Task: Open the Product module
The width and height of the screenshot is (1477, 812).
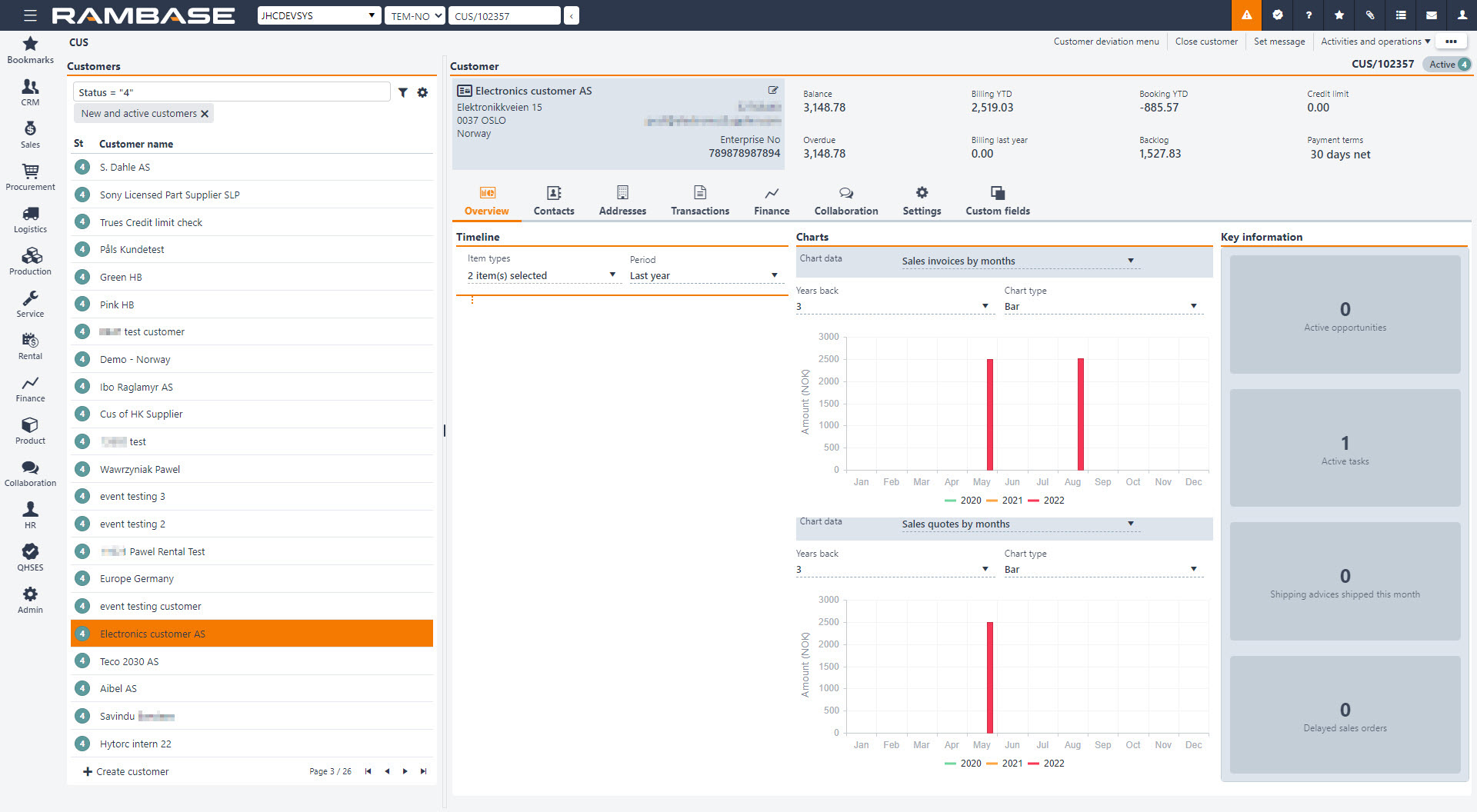Action: 30,431
